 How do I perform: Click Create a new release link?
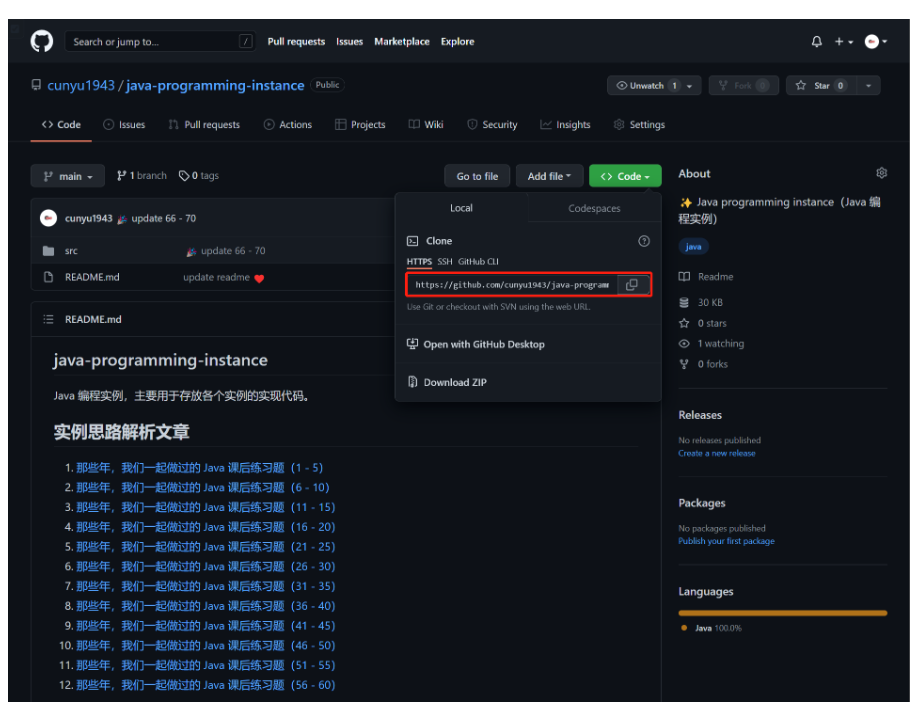tap(717, 453)
